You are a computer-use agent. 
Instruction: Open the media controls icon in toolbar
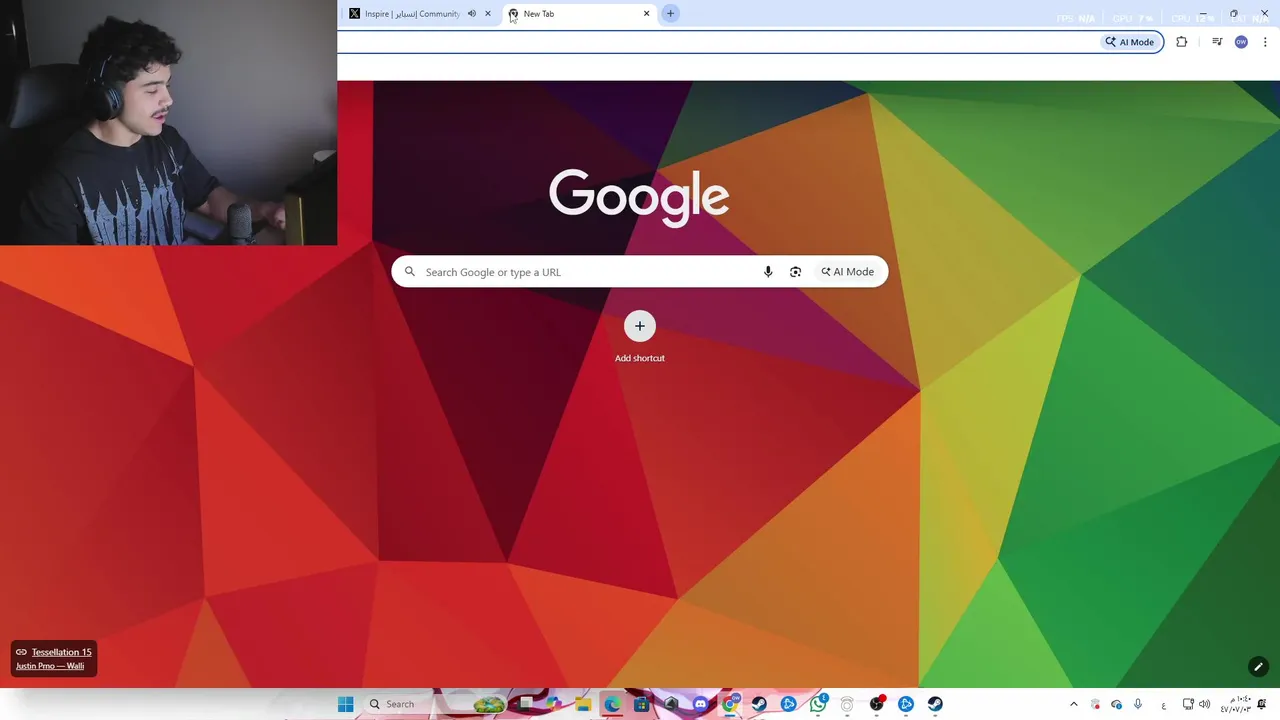pyautogui.click(x=1217, y=42)
